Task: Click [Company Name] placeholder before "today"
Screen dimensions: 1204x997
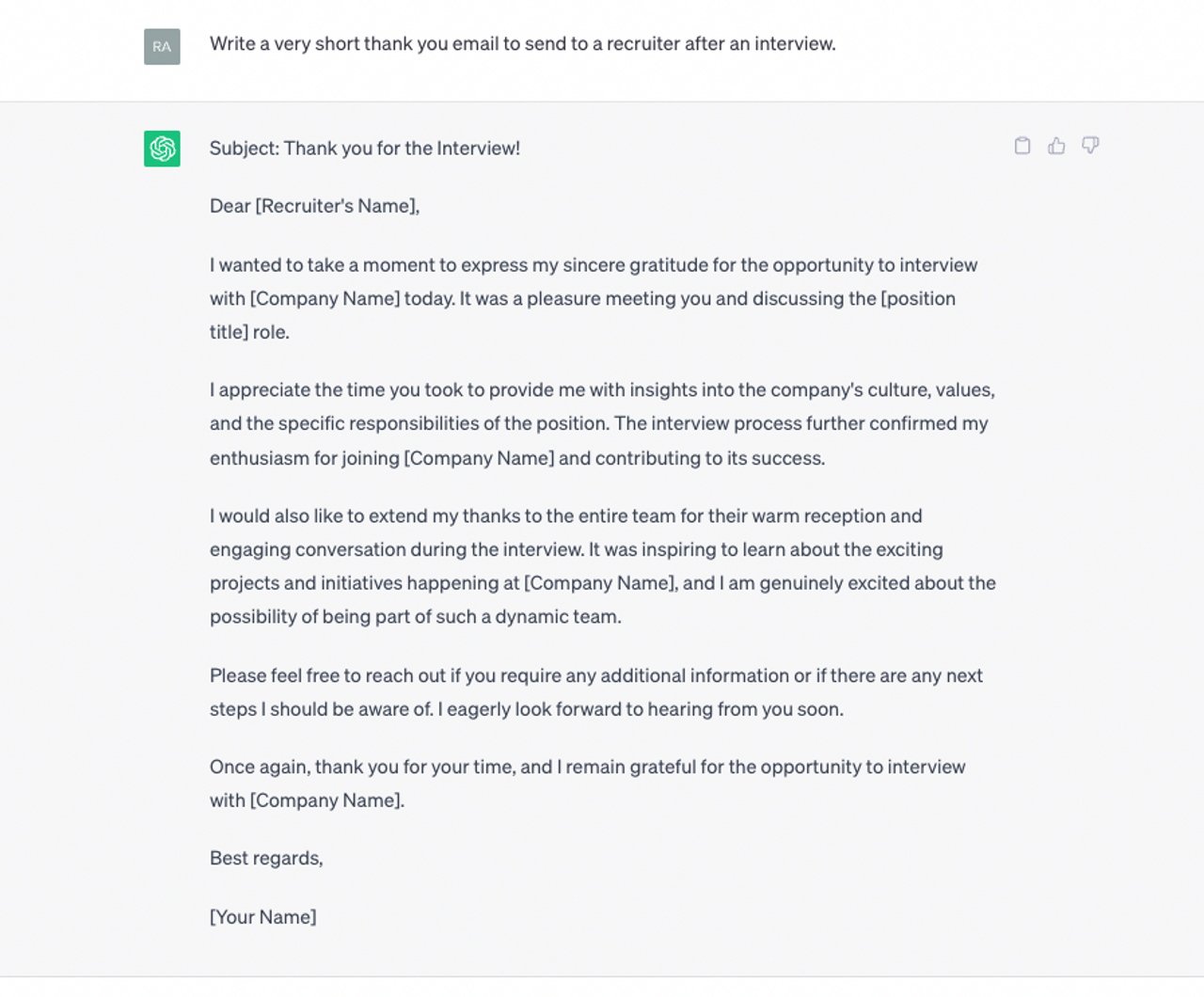Action: tap(325, 298)
